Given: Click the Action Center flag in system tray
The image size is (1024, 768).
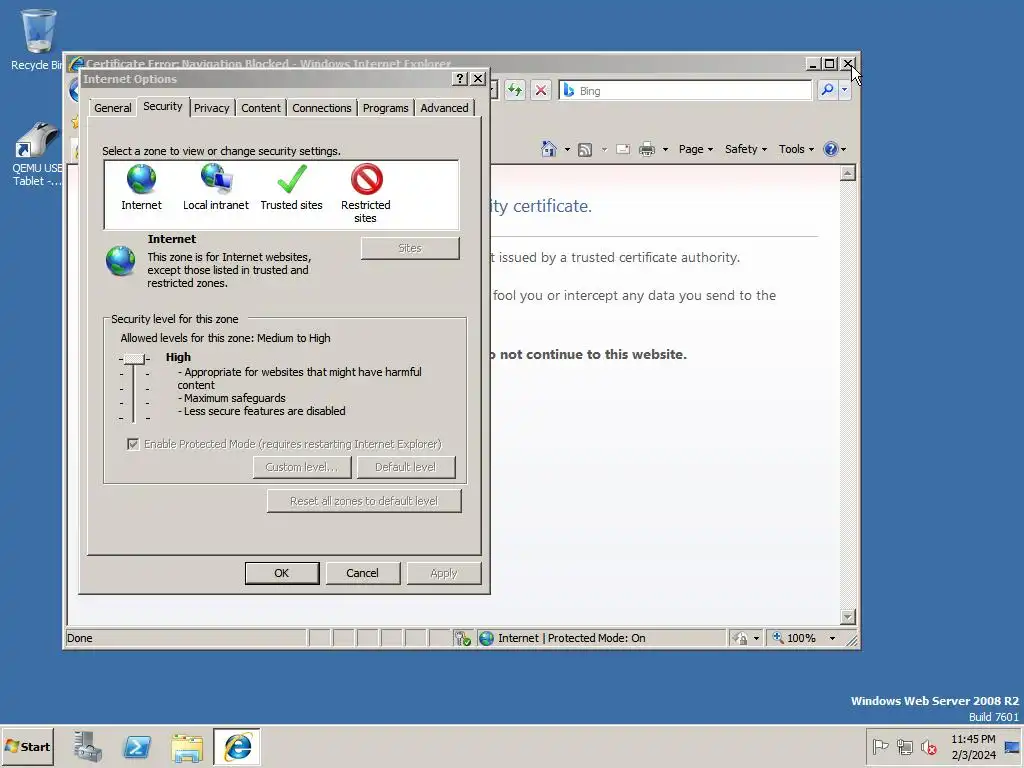Looking at the screenshot, I should (880, 746).
